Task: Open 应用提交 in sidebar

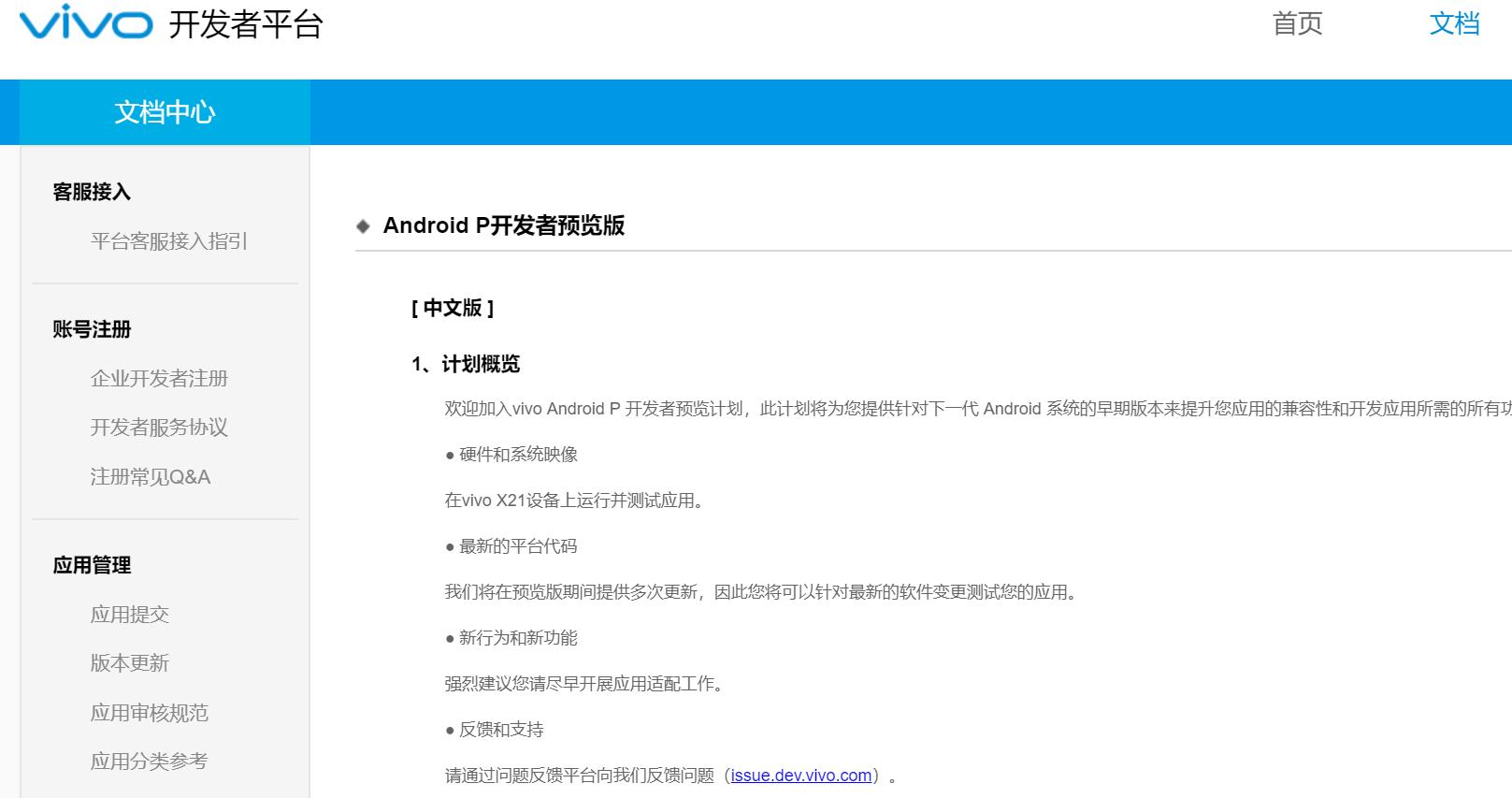Action: (130, 615)
